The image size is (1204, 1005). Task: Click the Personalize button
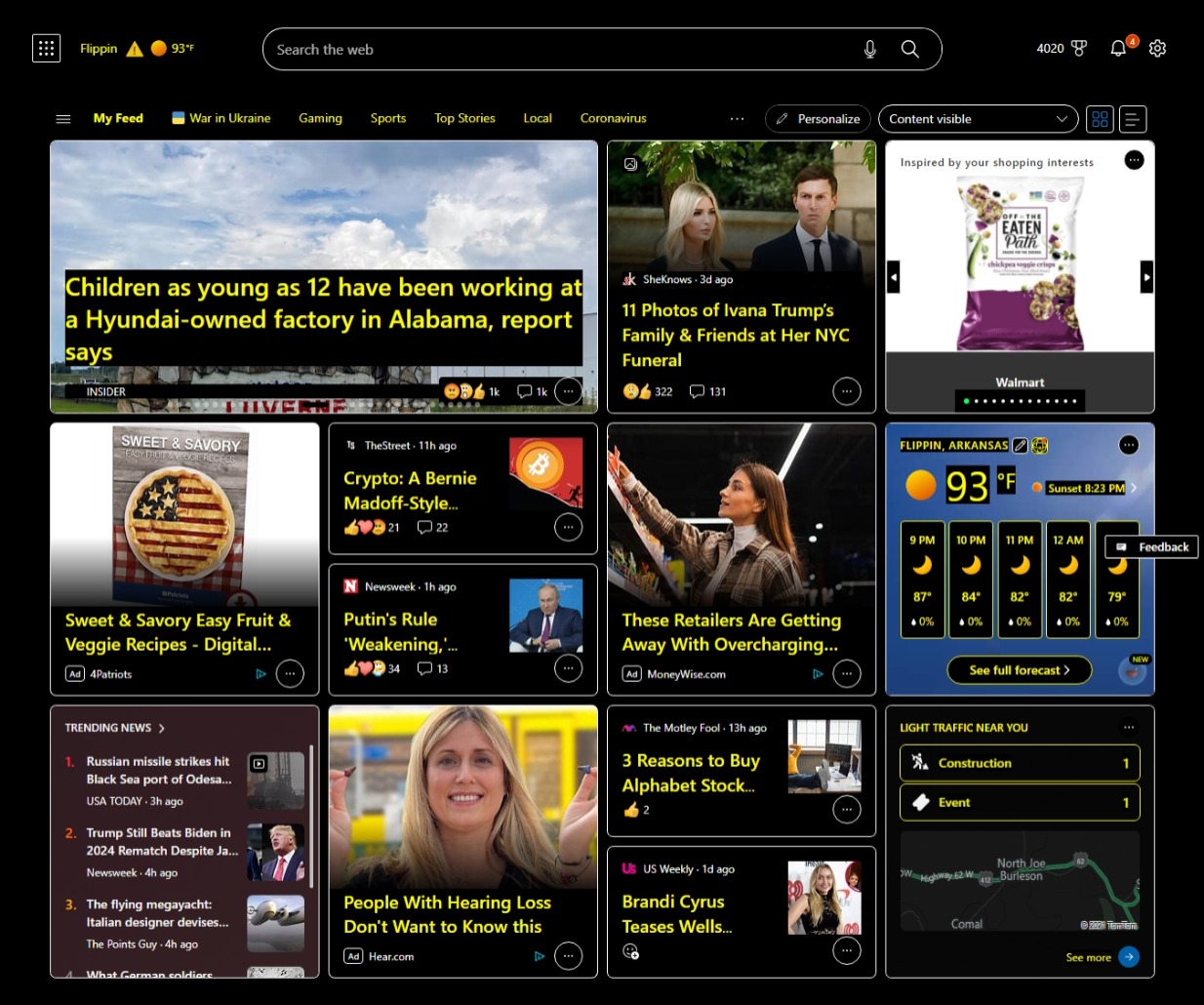point(818,119)
